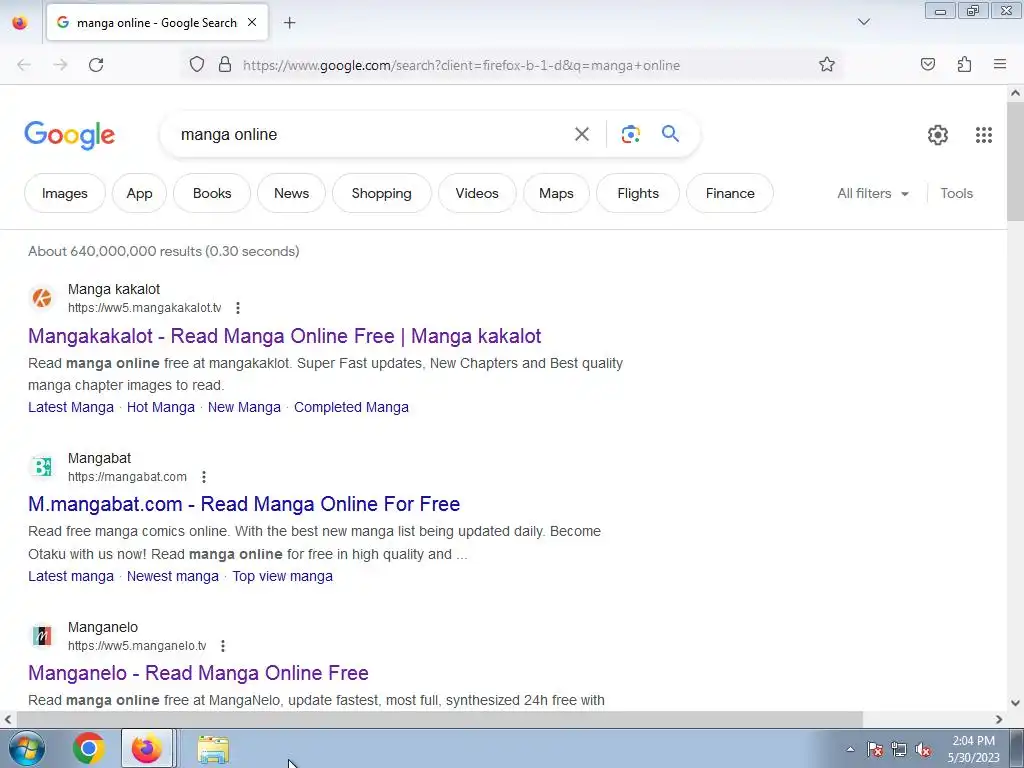Open more options for Manganelo result

(223, 646)
